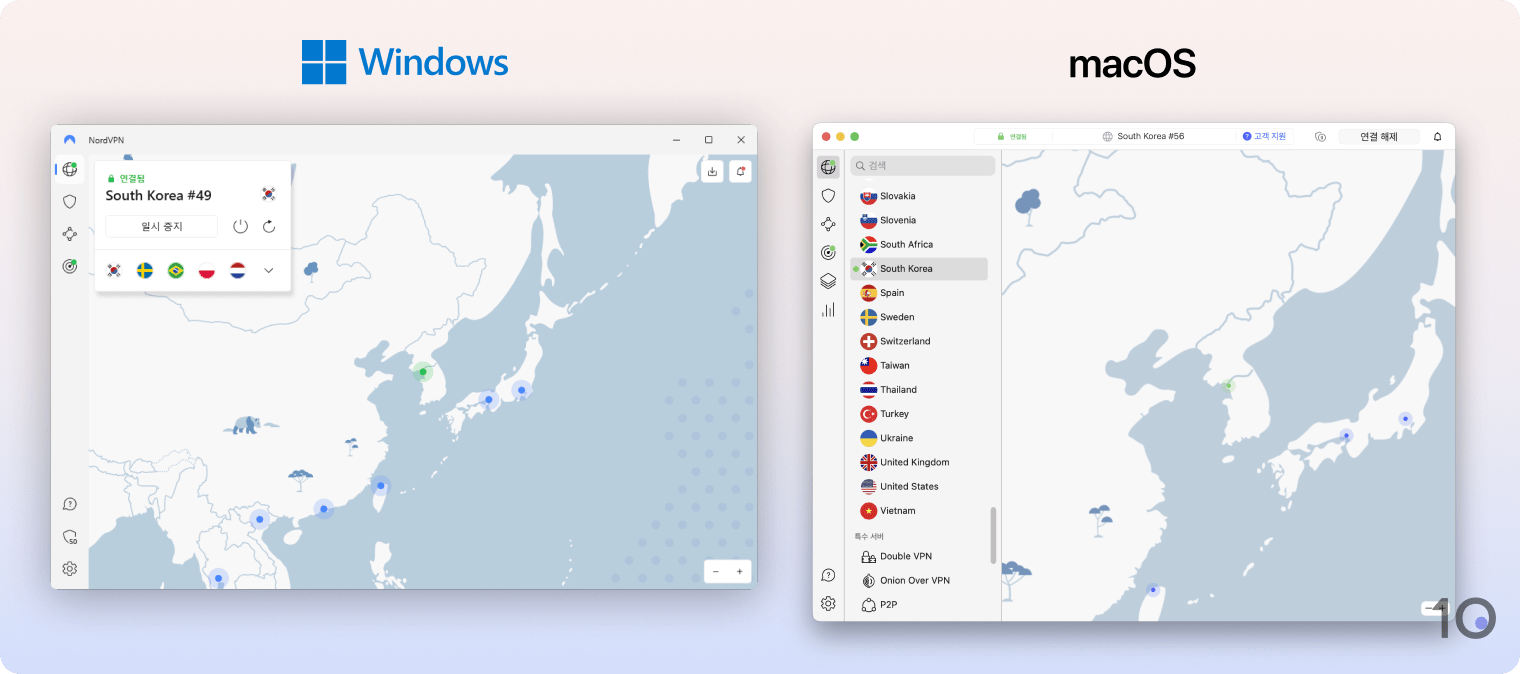The height and width of the screenshot is (674, 1520).
Task: Choose Double VPN specialty server on macOS
Action: click(919, 556)
